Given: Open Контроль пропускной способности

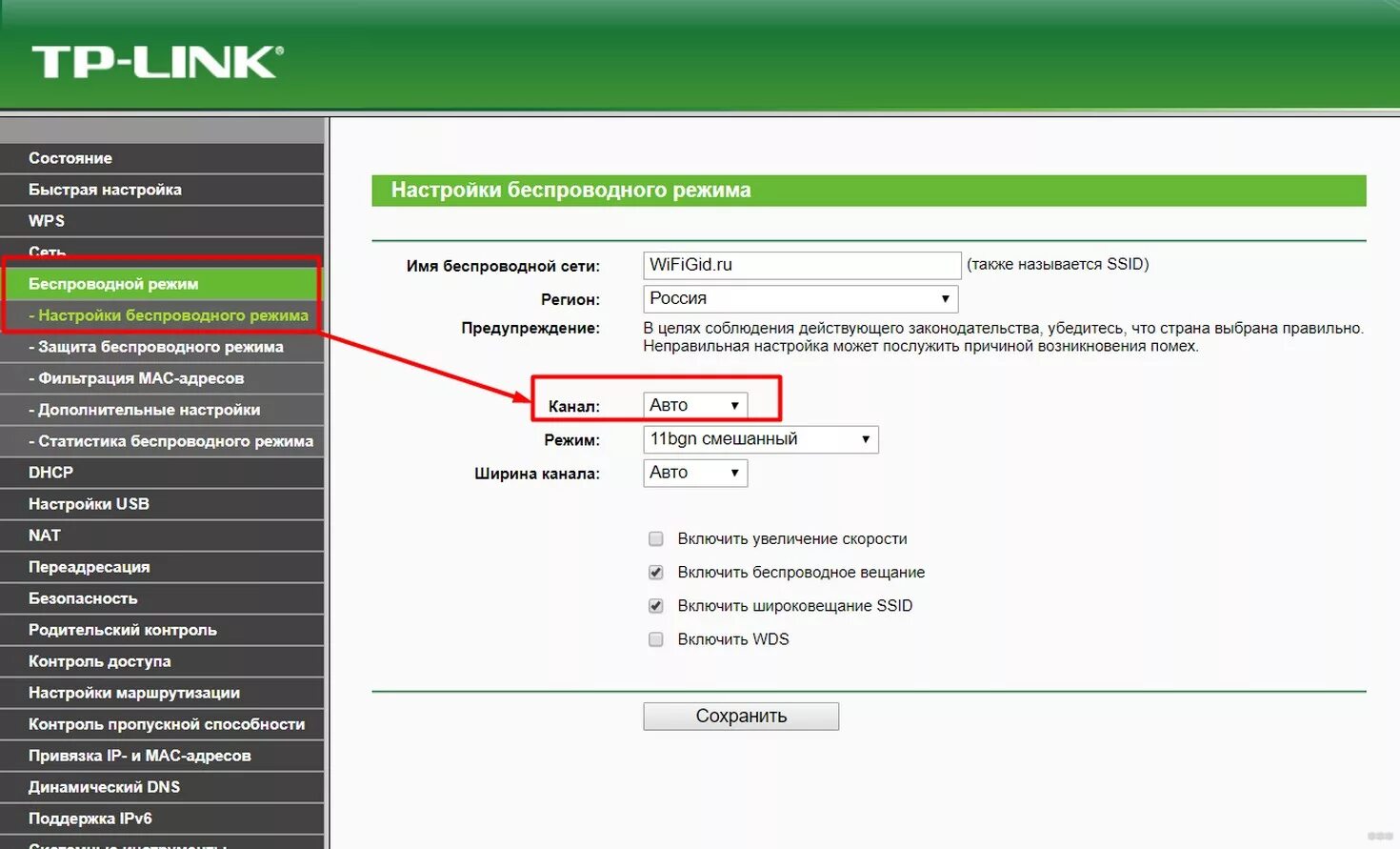Looking at the screenshot, I should coord(162,724).
